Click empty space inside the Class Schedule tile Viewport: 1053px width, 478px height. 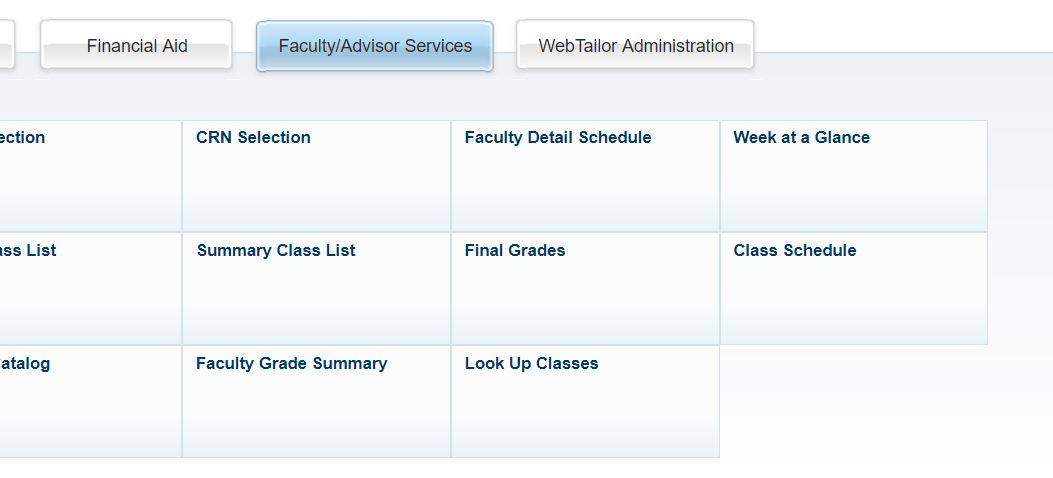853,305
